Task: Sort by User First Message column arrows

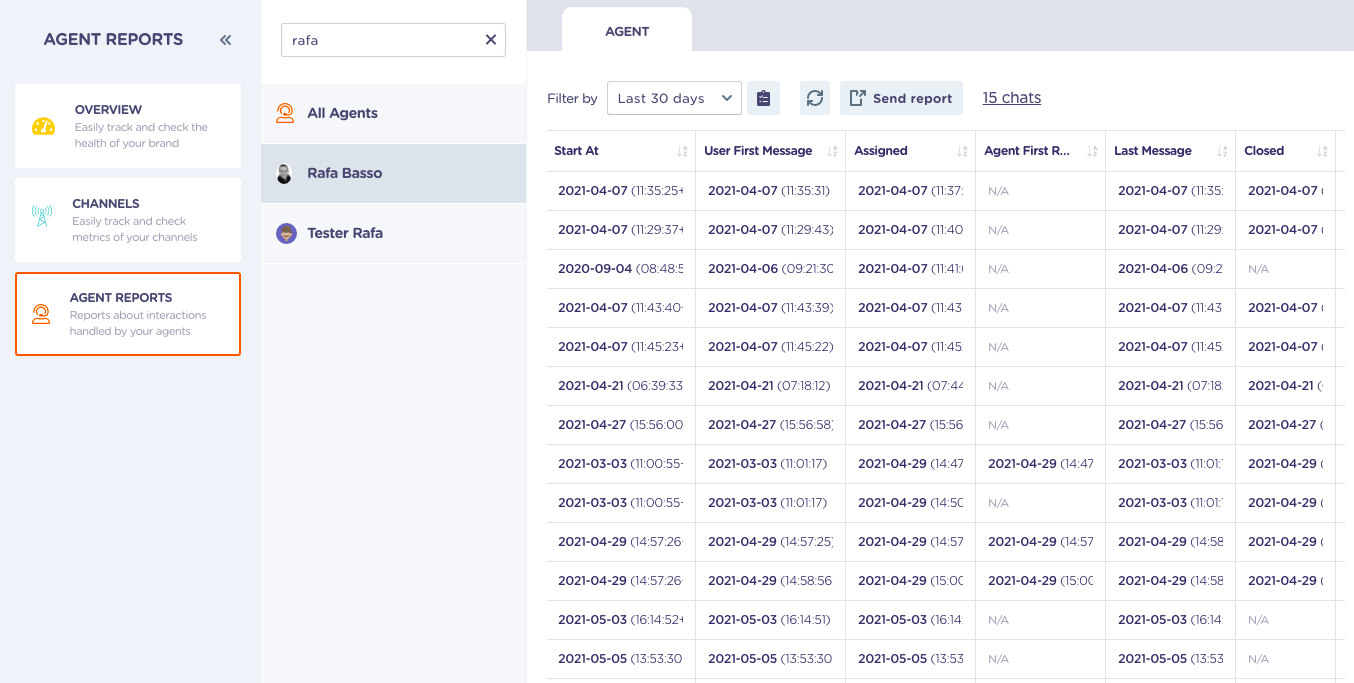Action: [832, 151]
